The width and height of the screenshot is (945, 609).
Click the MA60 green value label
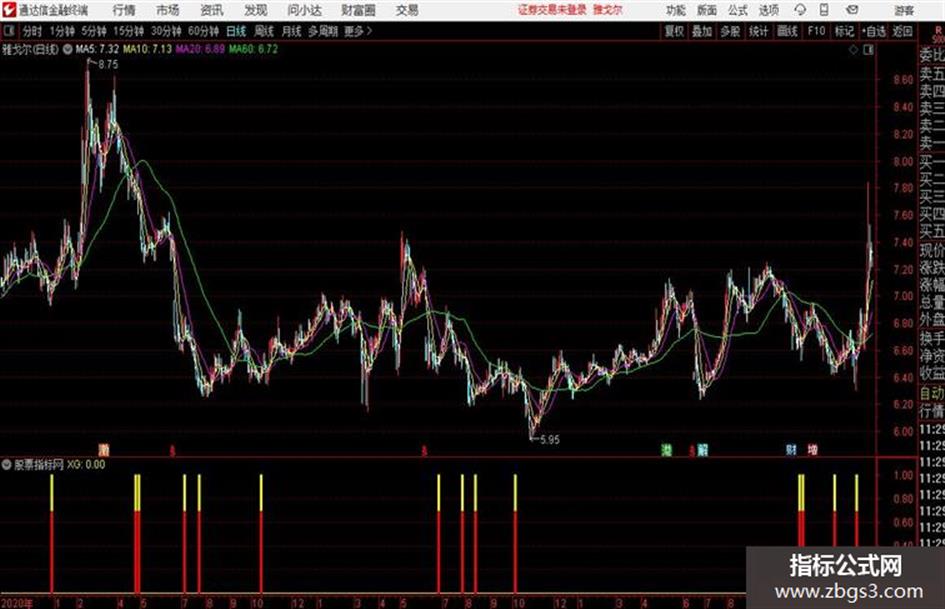click(x=253, y=49)
